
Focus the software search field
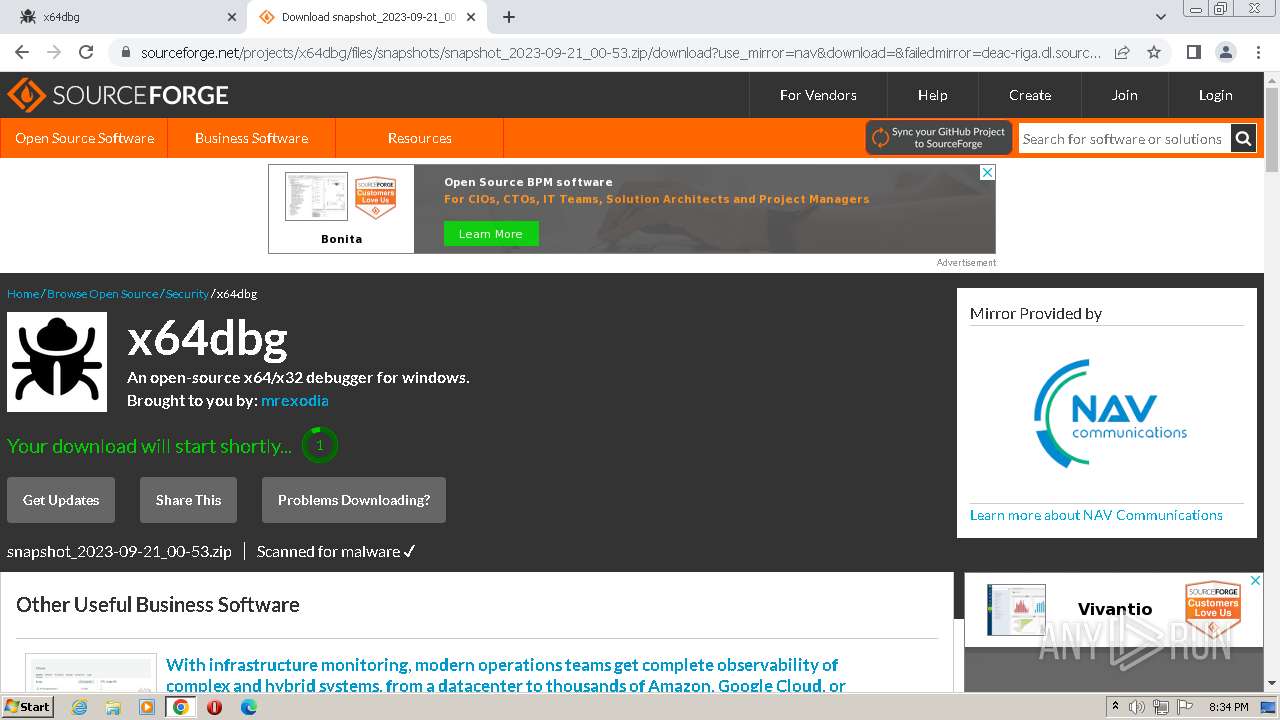[x=1125, y=139]
